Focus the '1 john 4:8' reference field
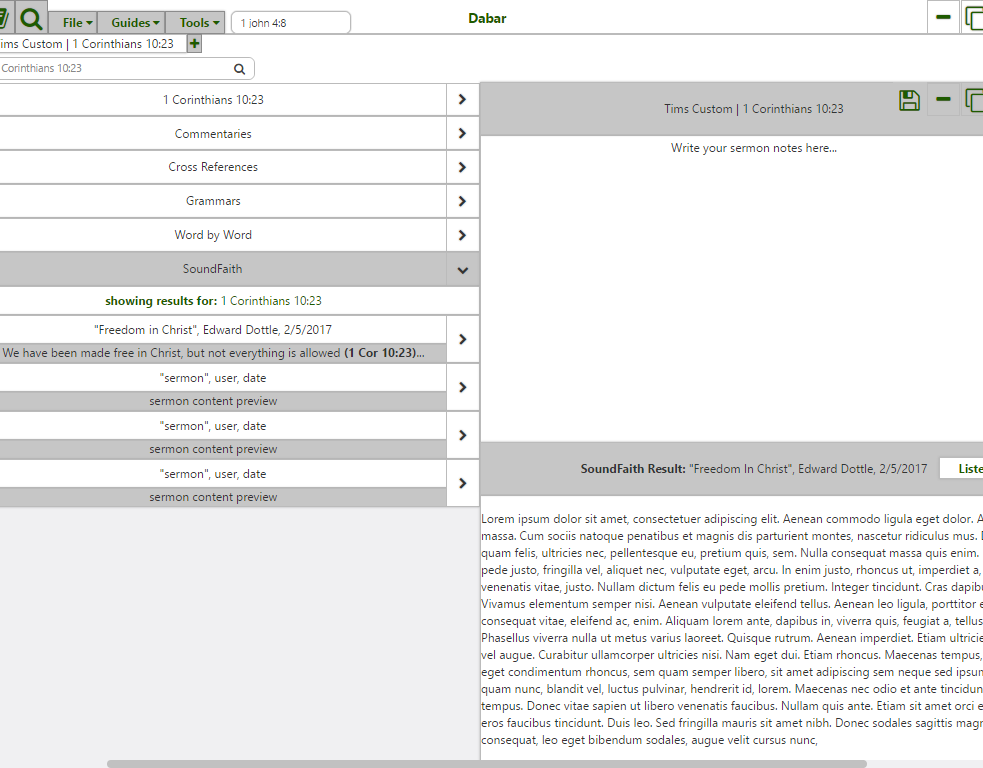983x768 pixels. 291,23
